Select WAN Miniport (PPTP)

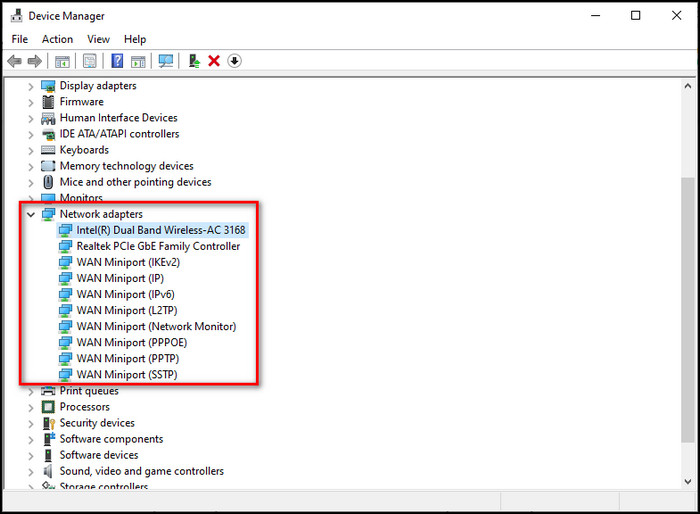pos(128,359)
